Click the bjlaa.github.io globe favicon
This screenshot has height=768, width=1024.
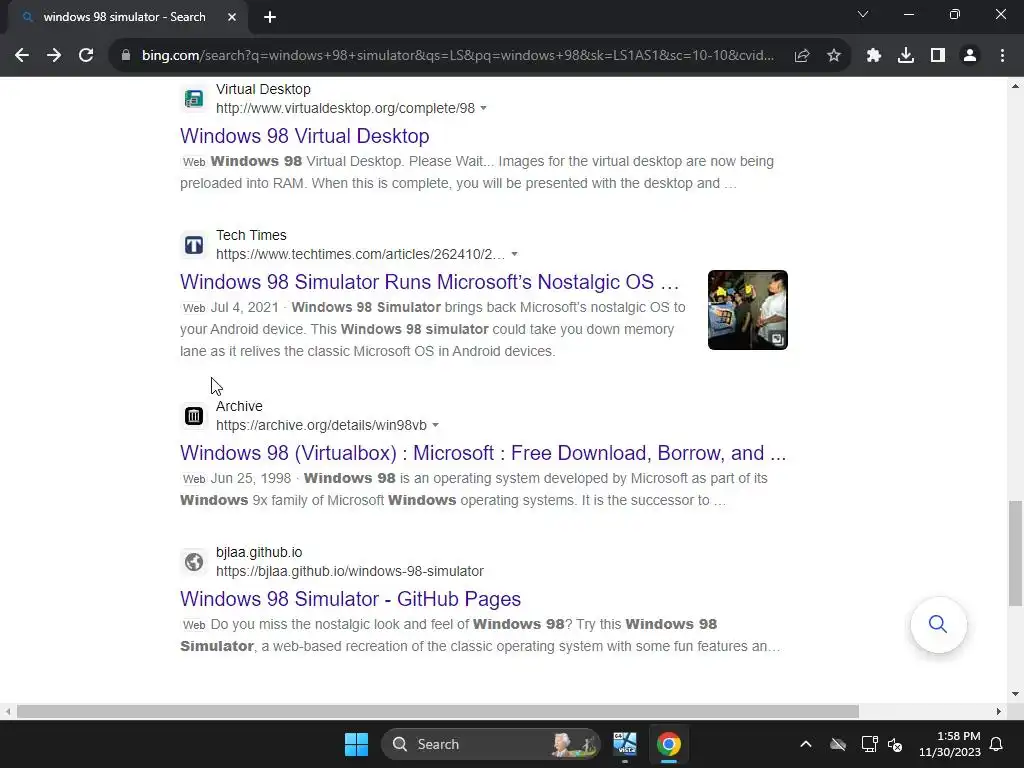pos(194,562)
